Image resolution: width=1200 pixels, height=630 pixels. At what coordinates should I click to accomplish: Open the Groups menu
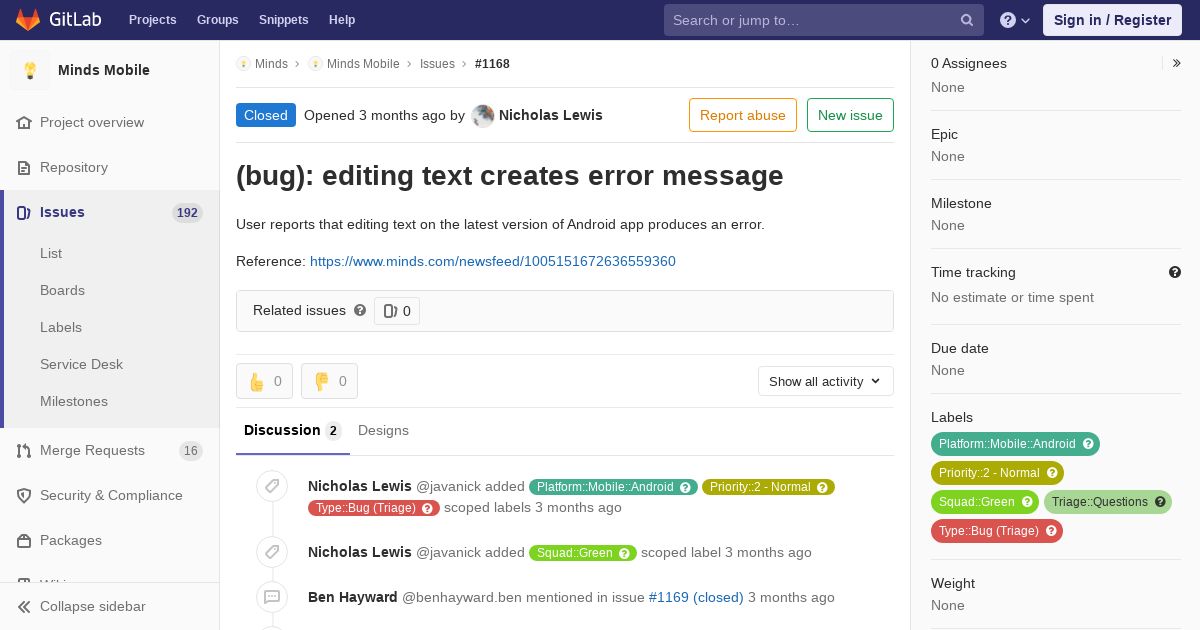tap(217, 20)
